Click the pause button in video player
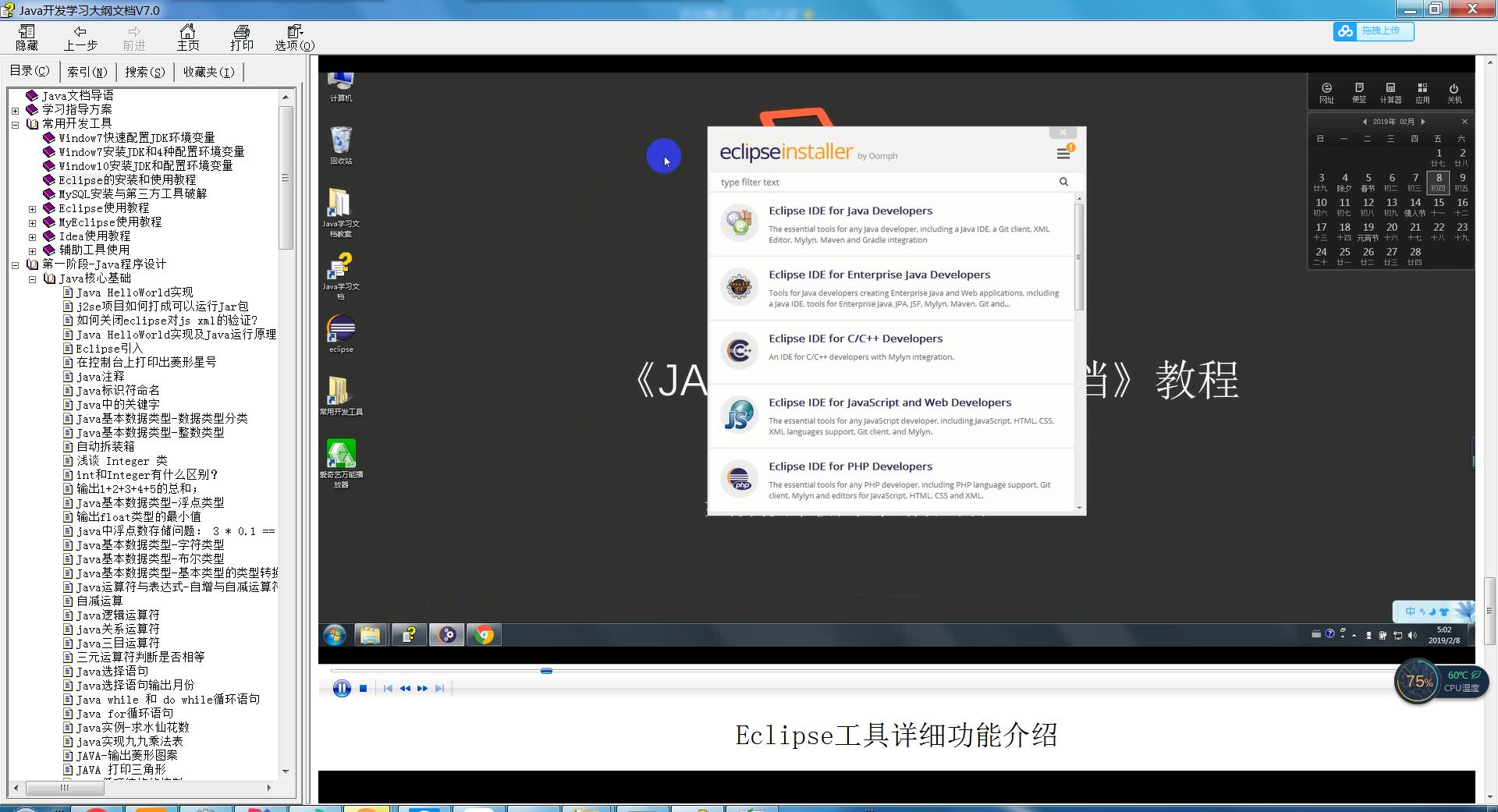 (342, 688)
